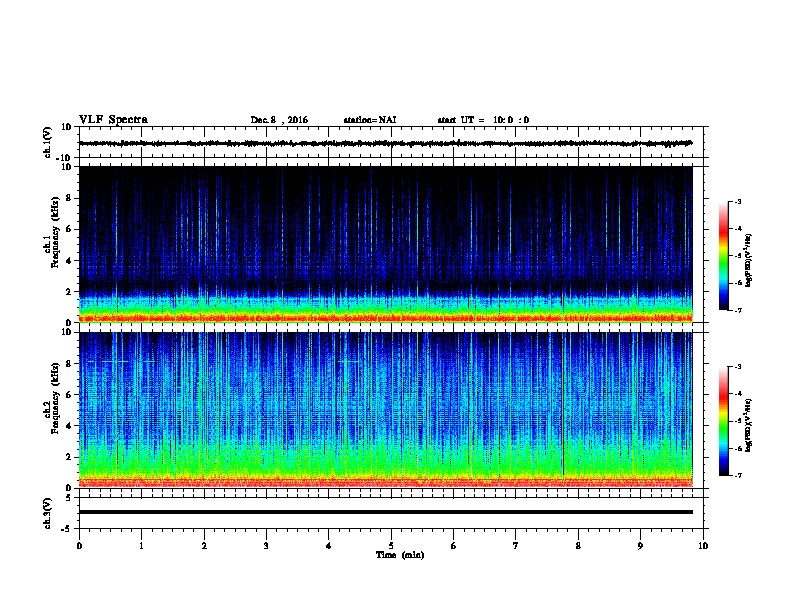Click the 'Dec. 8, 2016' date label

coord(279,120)
